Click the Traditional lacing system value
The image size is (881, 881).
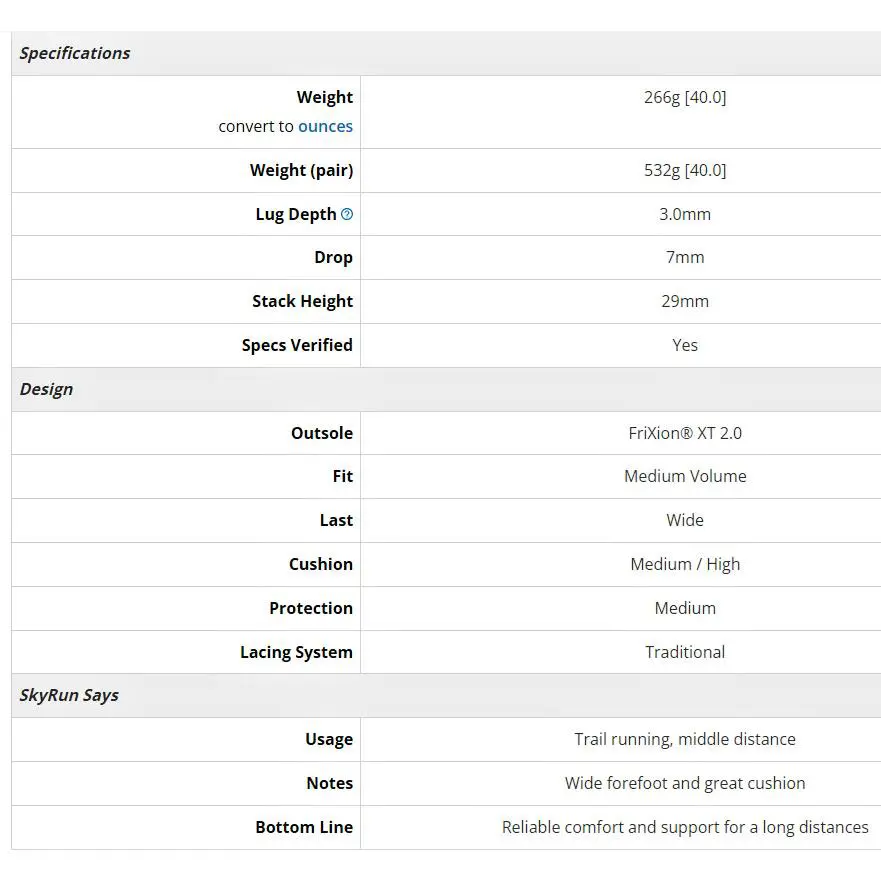tap(685, 652)
